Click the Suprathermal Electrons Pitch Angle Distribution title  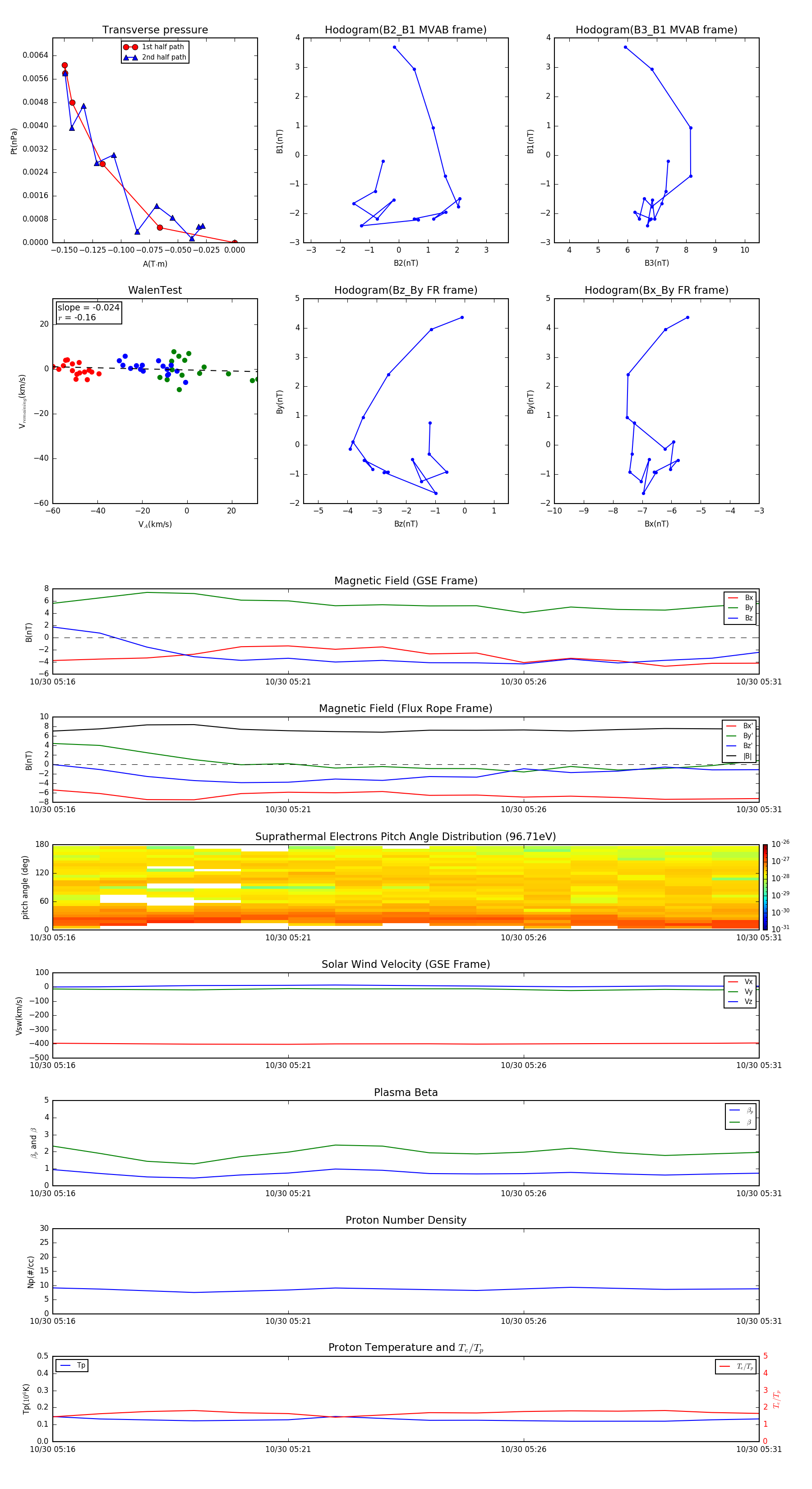tap(406, 837)
